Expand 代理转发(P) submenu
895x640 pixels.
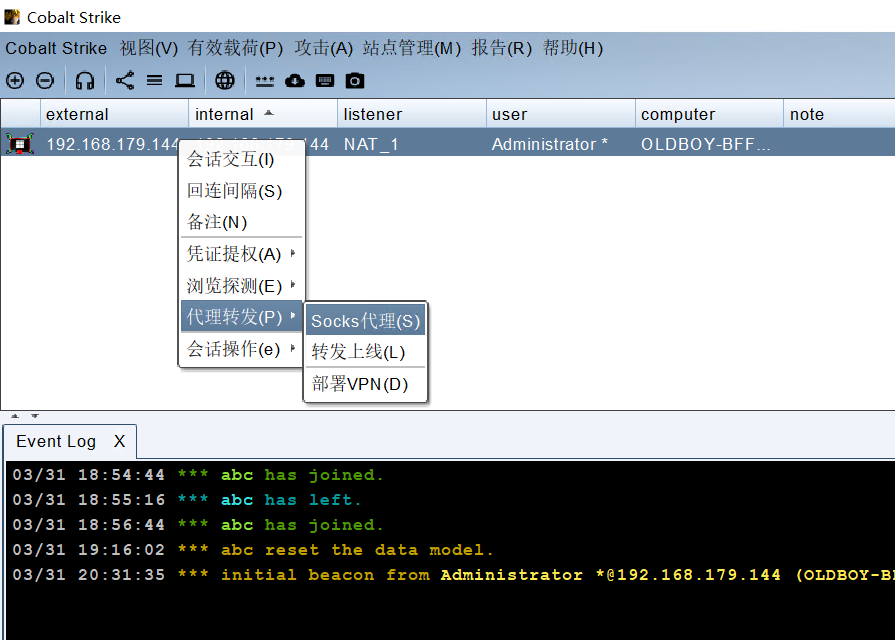241,316
